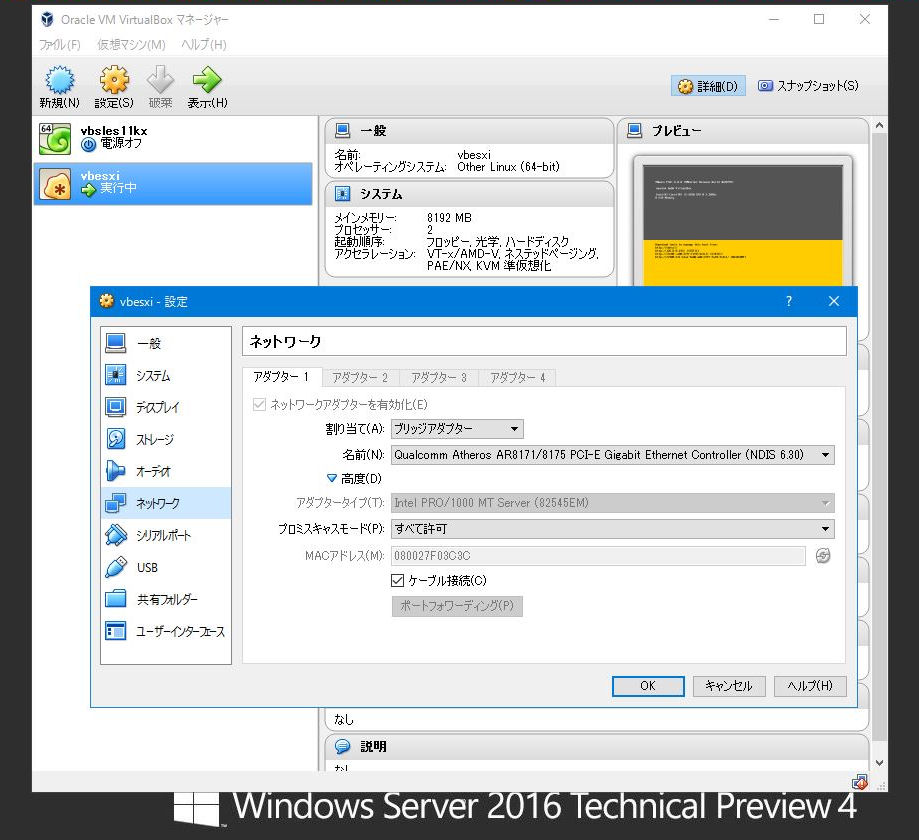This screenshot has width=919, height=840.
Task: Click the 一般 section header in details pane
Action: 469,131
